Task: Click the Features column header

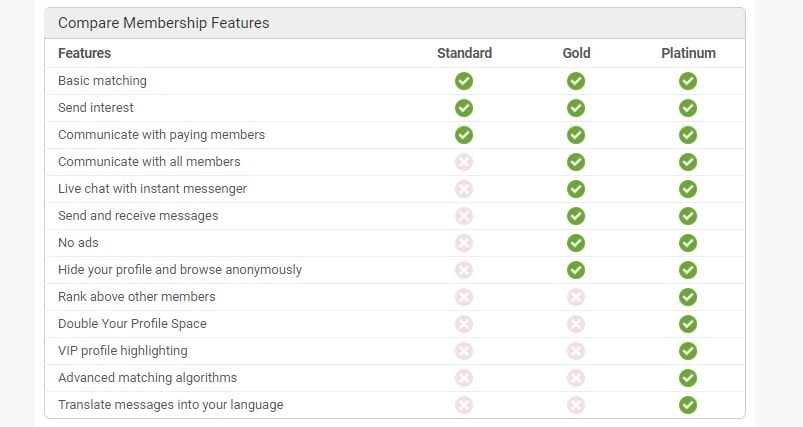Action: coord(84,53)
